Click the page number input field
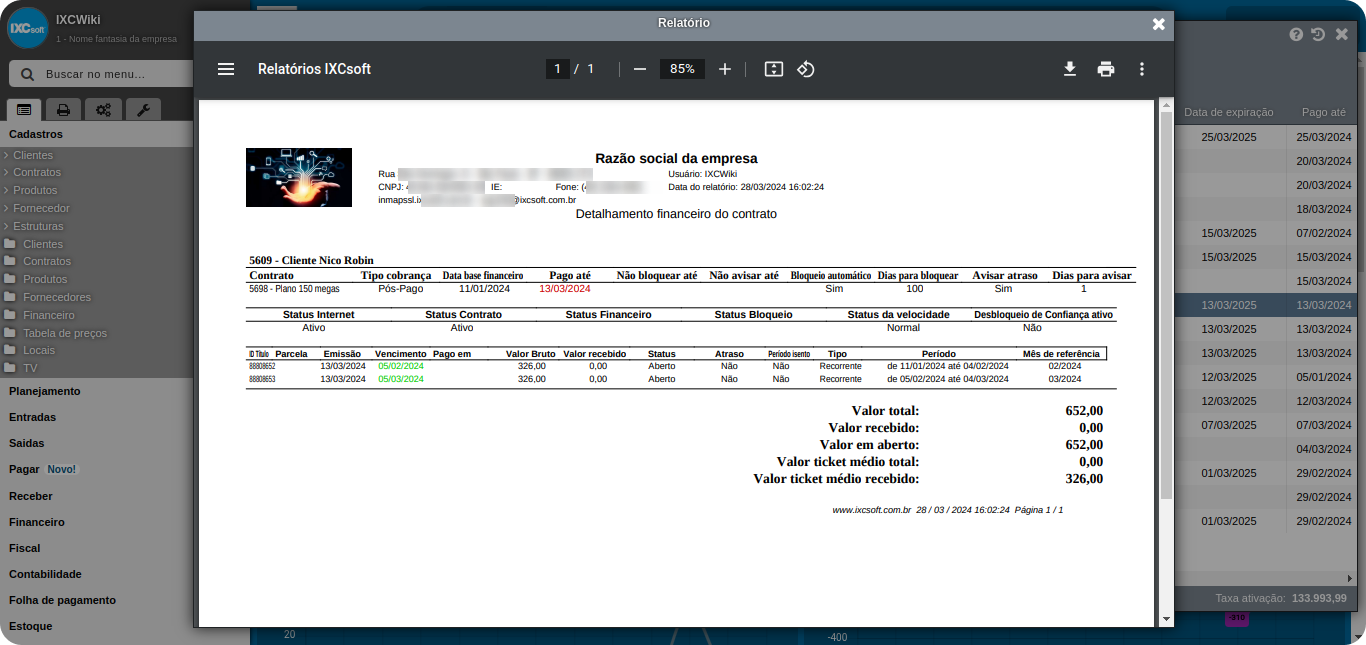This screenshot has width=1366, height=645. pos(557,69)
